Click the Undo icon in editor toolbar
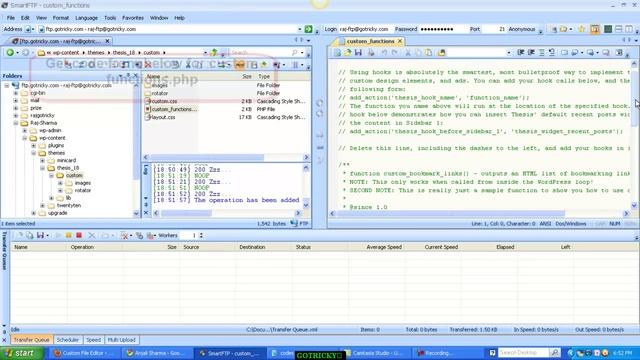The height and width of the screenshot is (360, 640). coord(384,52)
